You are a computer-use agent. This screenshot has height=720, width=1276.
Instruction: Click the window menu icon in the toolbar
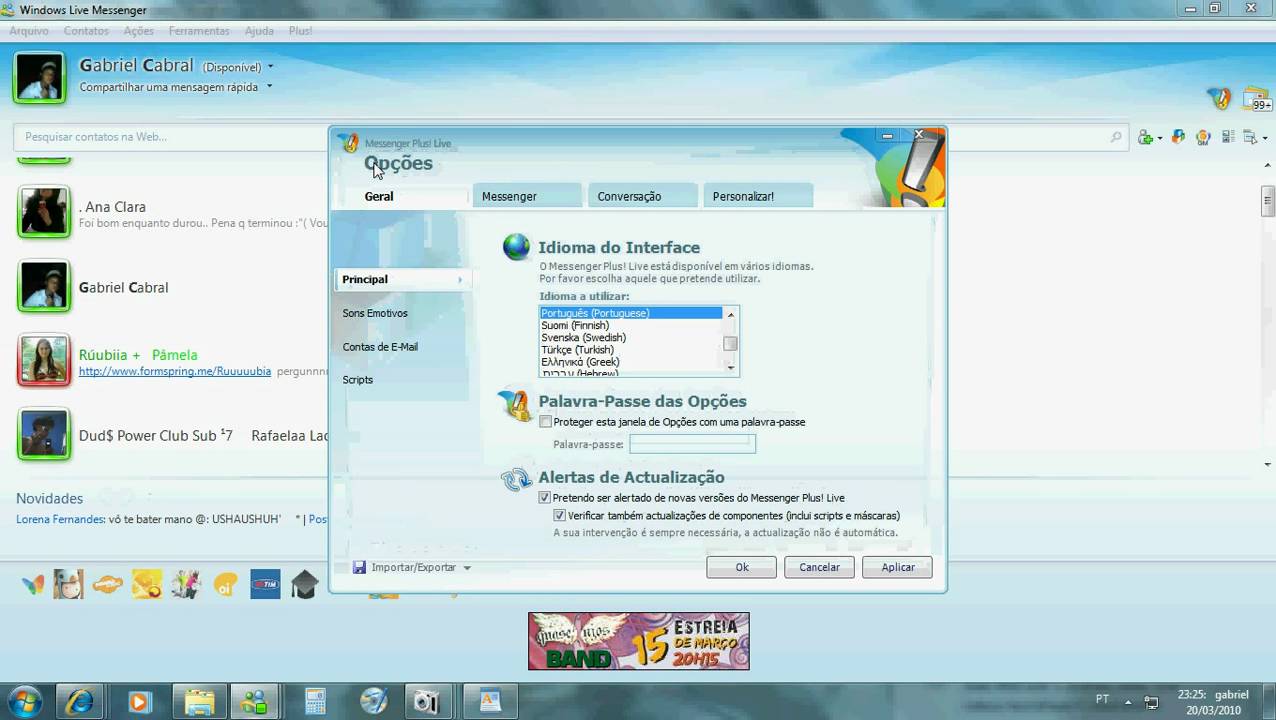click(1250, 137)
